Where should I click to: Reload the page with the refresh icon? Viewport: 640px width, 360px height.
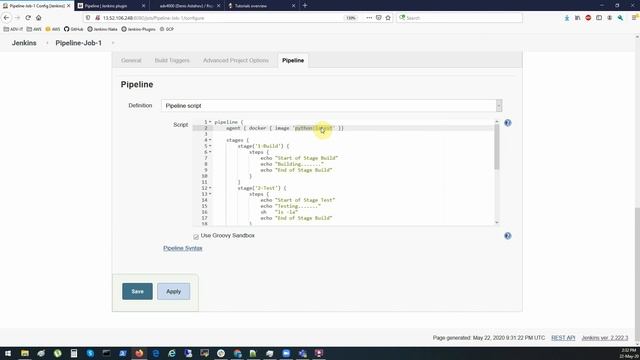(28, 18)
